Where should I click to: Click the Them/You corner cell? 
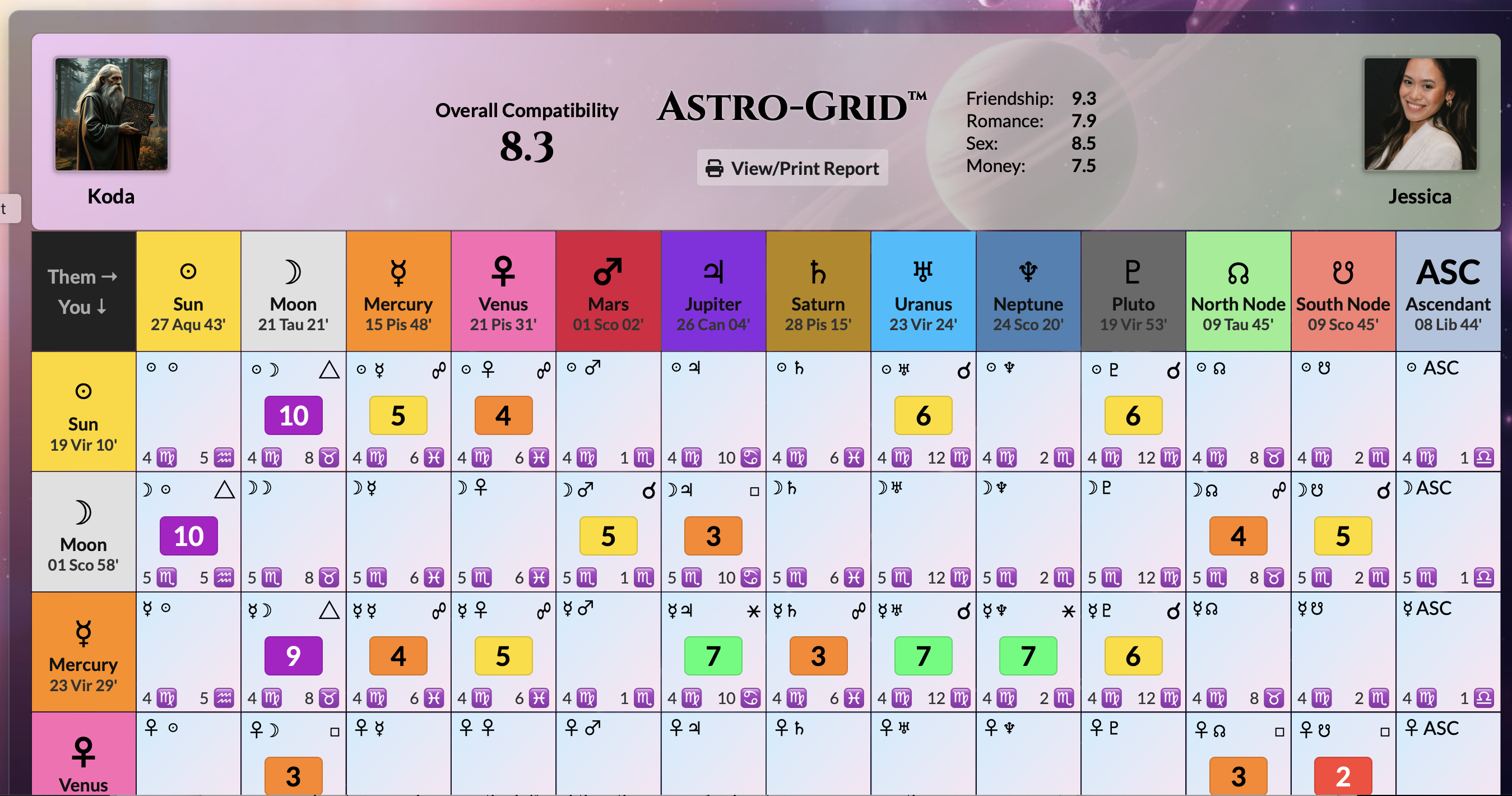pos(84,291)
